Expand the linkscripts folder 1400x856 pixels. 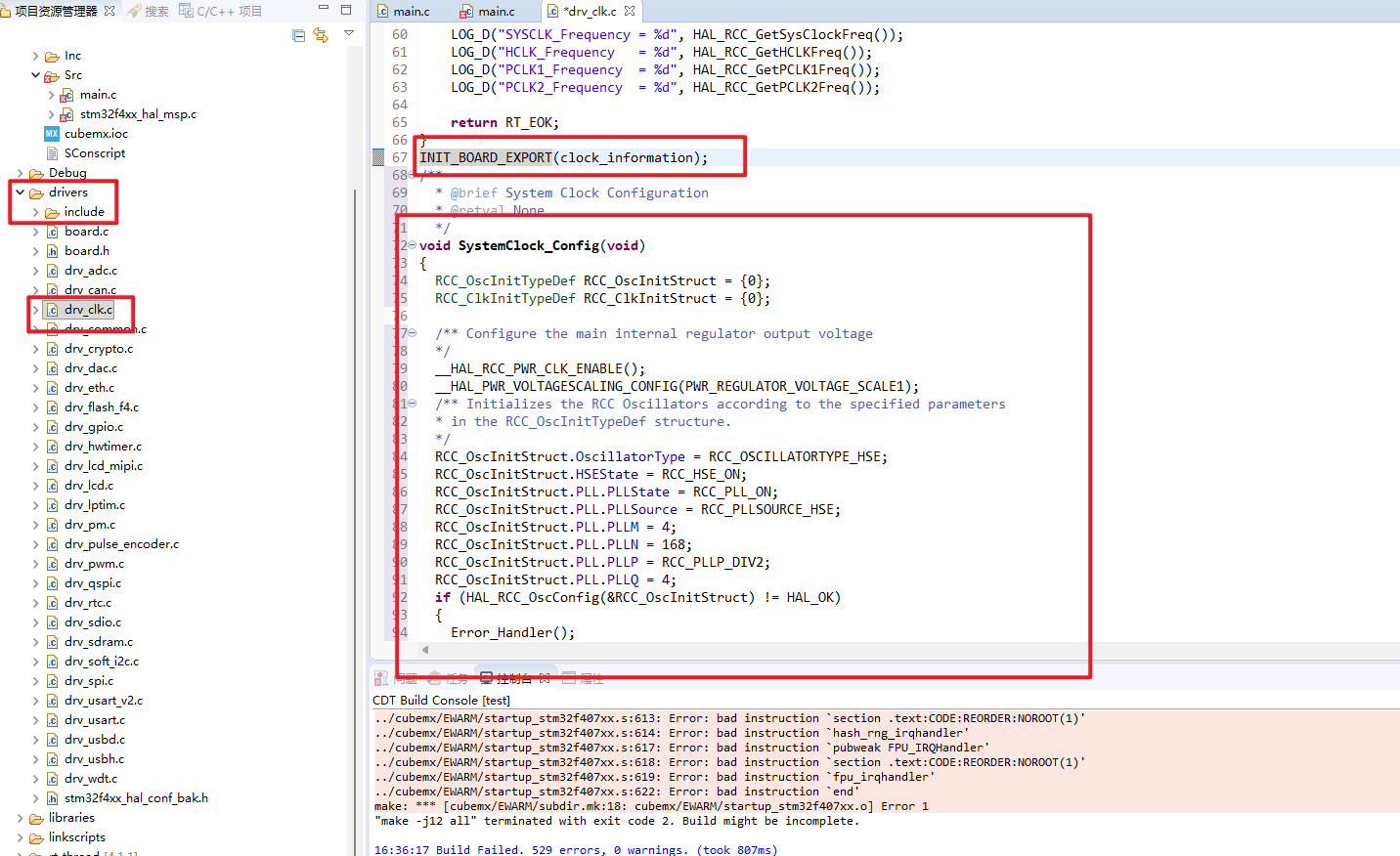(21, 837)
